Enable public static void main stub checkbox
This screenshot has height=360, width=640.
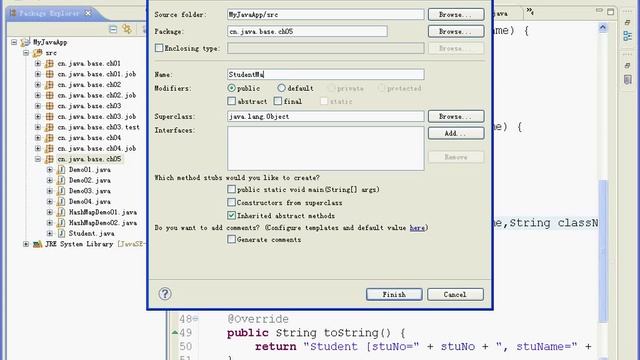(x=231, y=189)
